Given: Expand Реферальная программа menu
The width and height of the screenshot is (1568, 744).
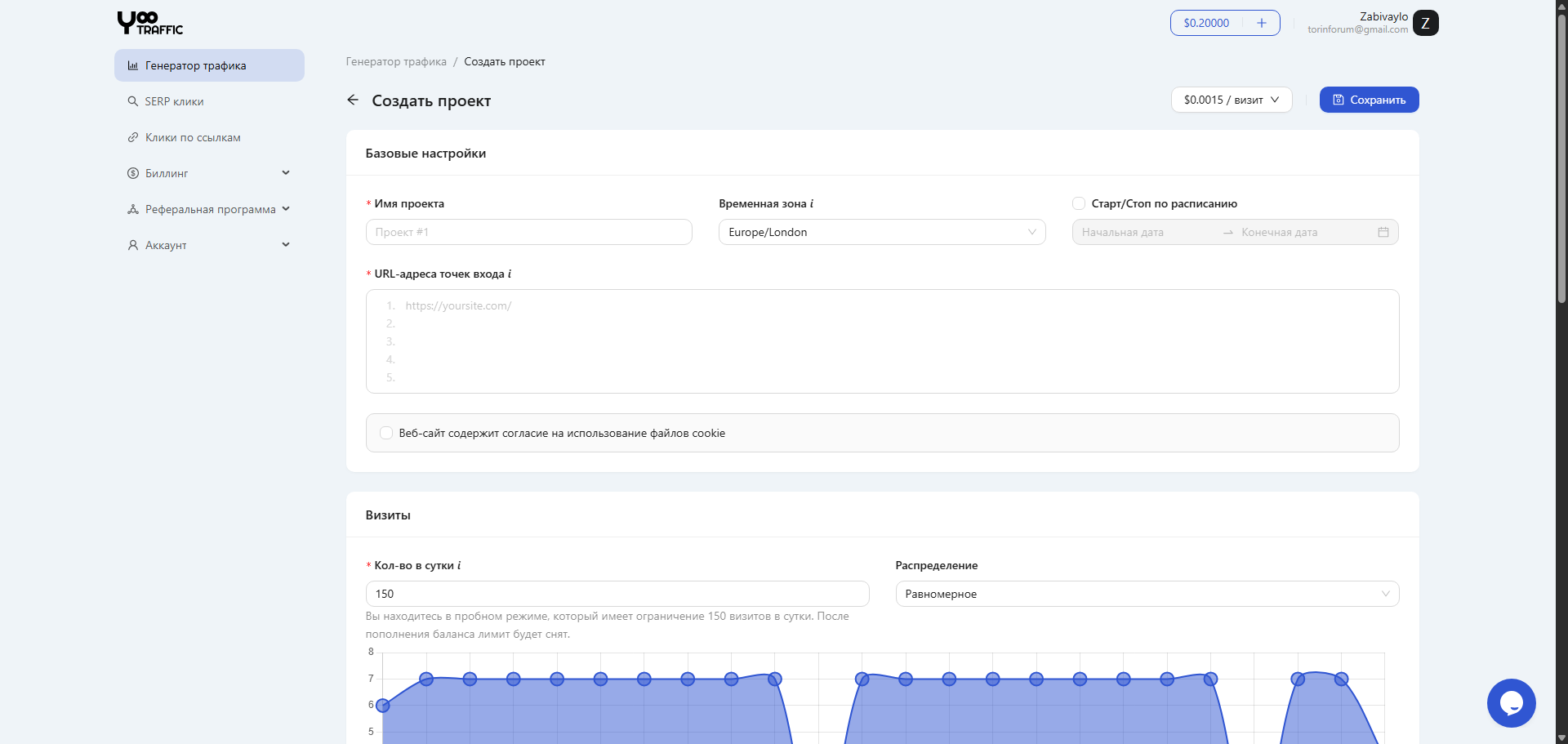Looking at the screenshot, I should point(209,209).
